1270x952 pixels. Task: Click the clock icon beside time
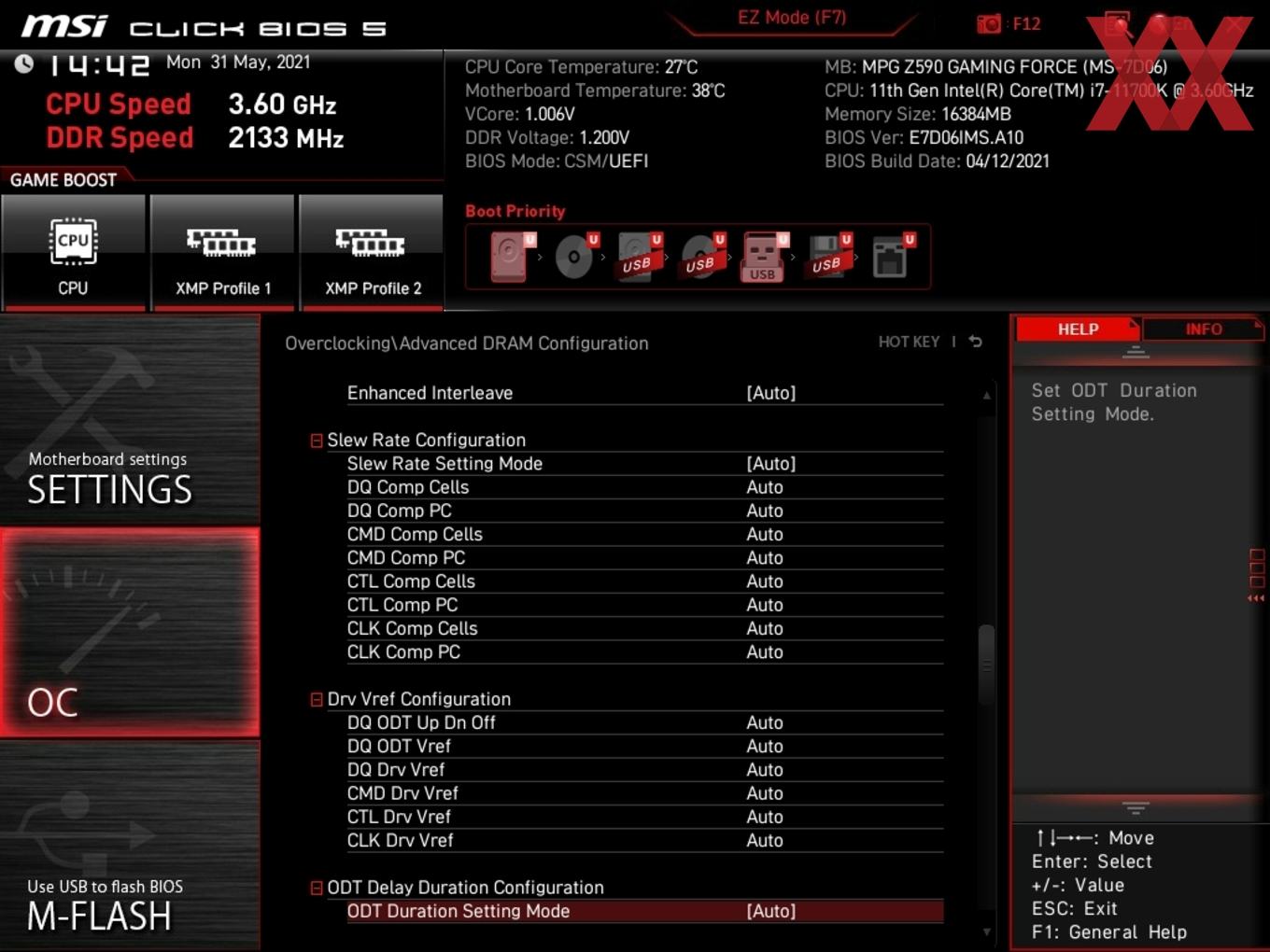pos(24,63)
